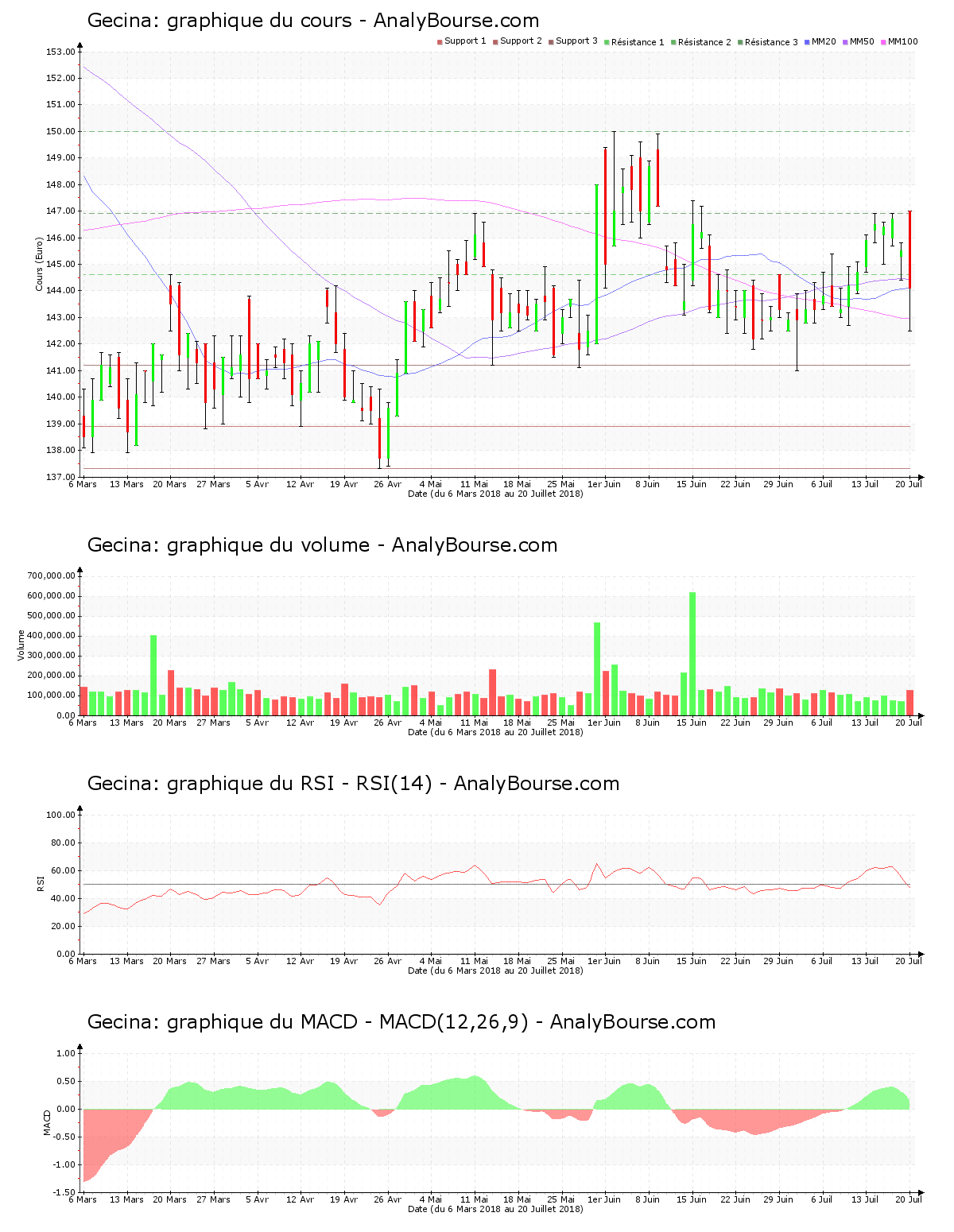
Task: Click '20 Juil' date on the MACD chart
Action: [x=909, y=1199]
